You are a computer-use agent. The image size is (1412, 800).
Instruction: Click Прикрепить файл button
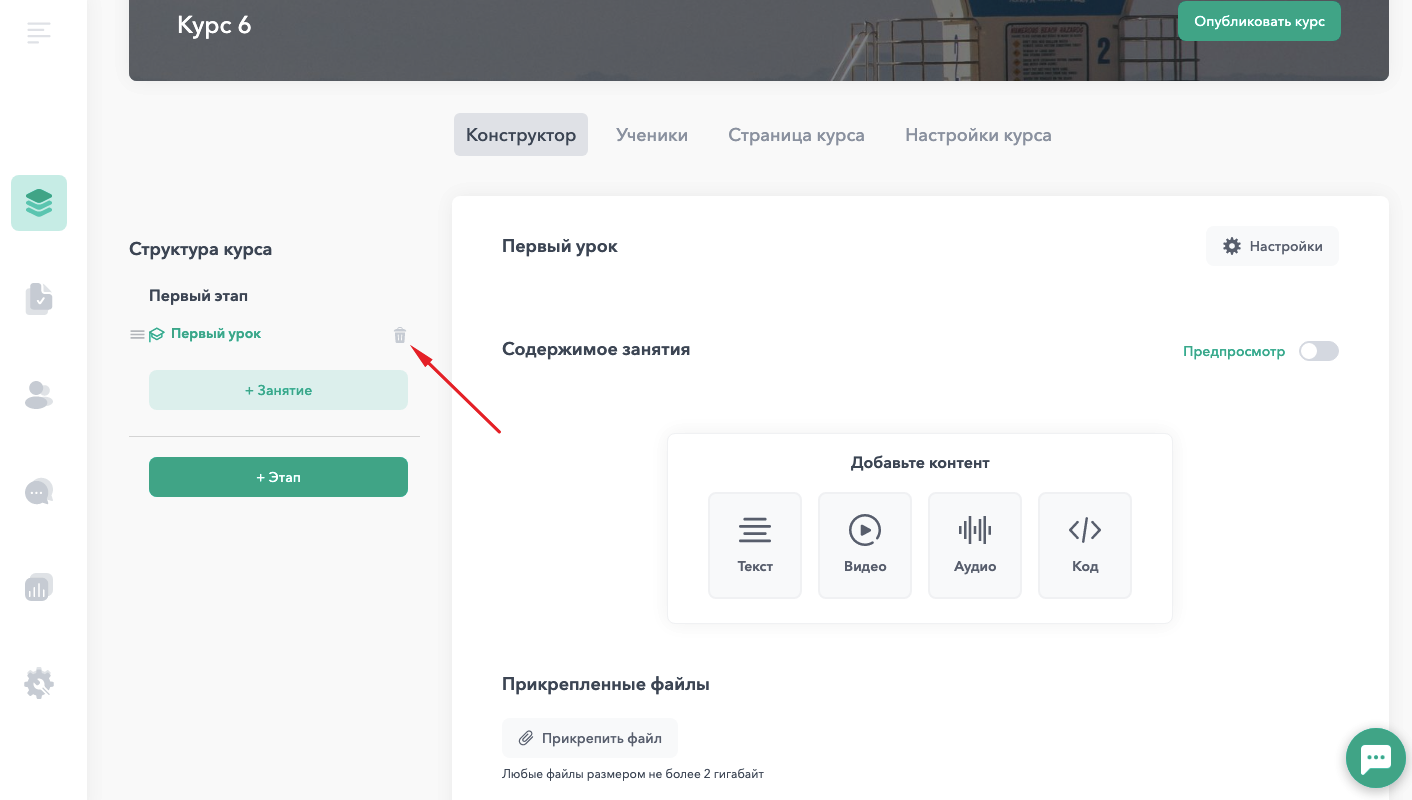(x=590, y=738)
